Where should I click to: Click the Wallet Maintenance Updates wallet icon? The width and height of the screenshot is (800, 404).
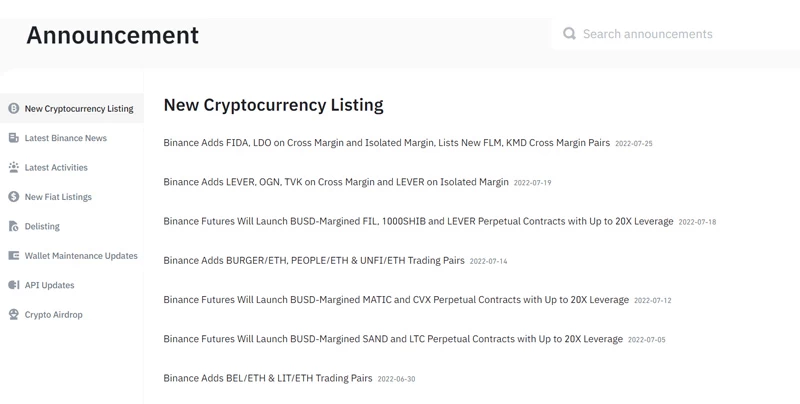[x=14, y=256]
